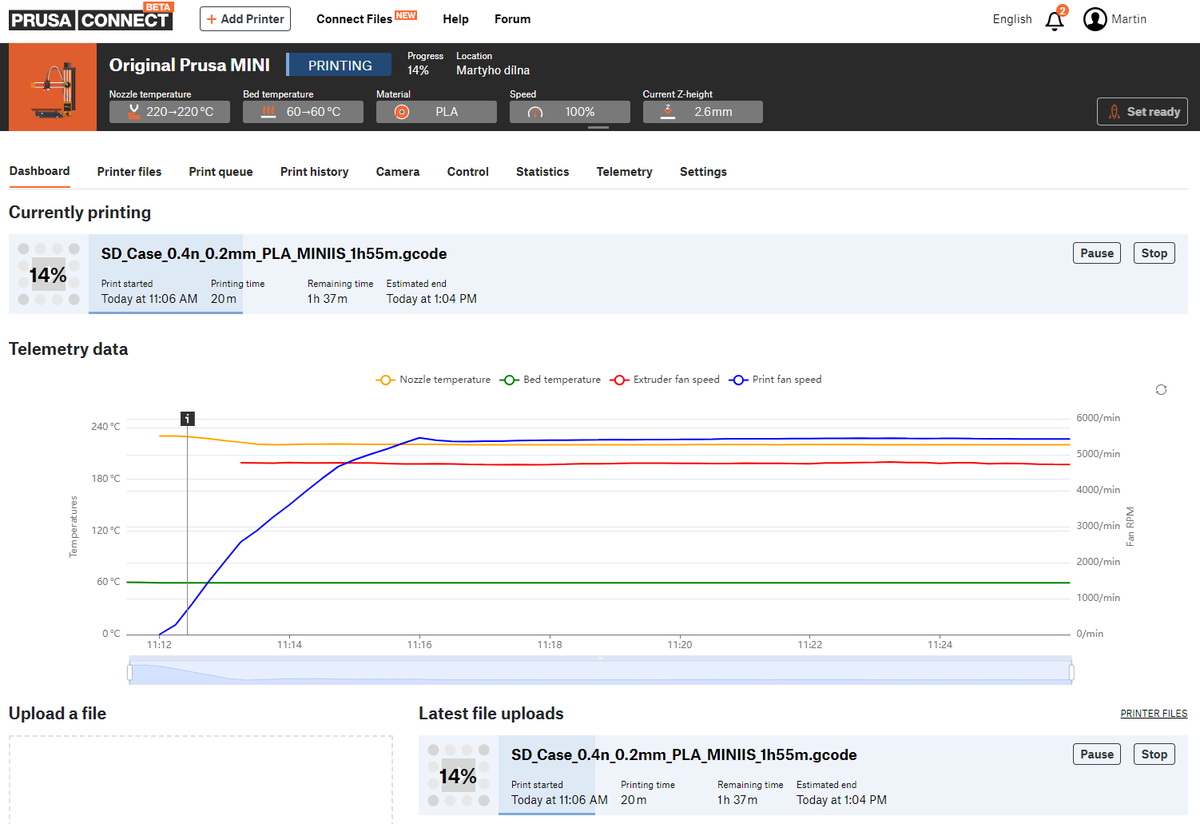The image size is (1200, 824).
Task: Toggle Bed temperature legend series
Action: tap(551, 380)
